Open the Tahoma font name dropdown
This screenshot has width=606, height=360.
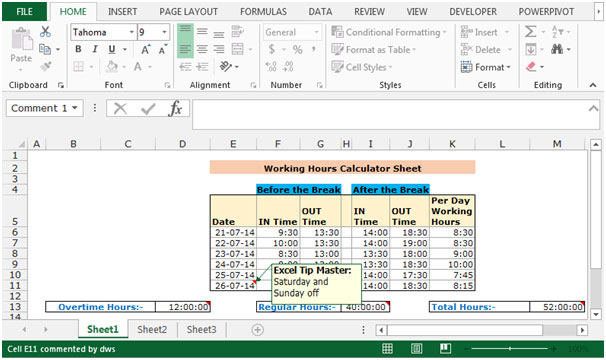pyautogui.click(x=132, y=32)
